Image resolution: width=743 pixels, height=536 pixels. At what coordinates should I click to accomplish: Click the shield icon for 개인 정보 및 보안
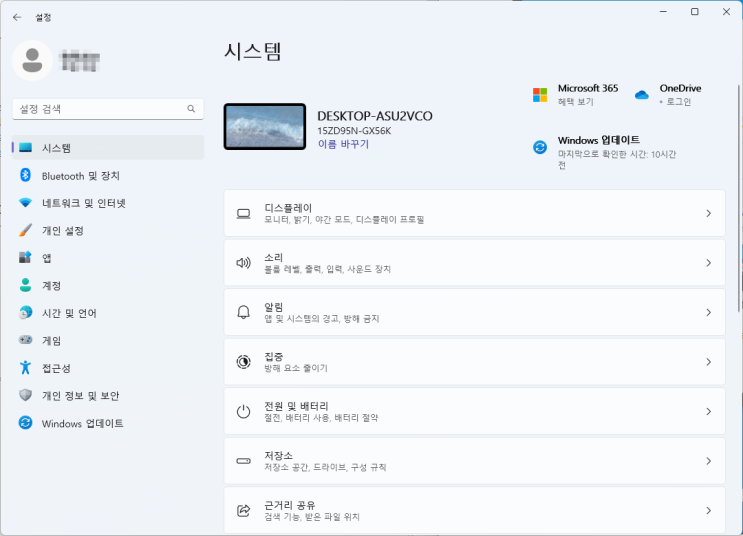[x=26, y=395]
